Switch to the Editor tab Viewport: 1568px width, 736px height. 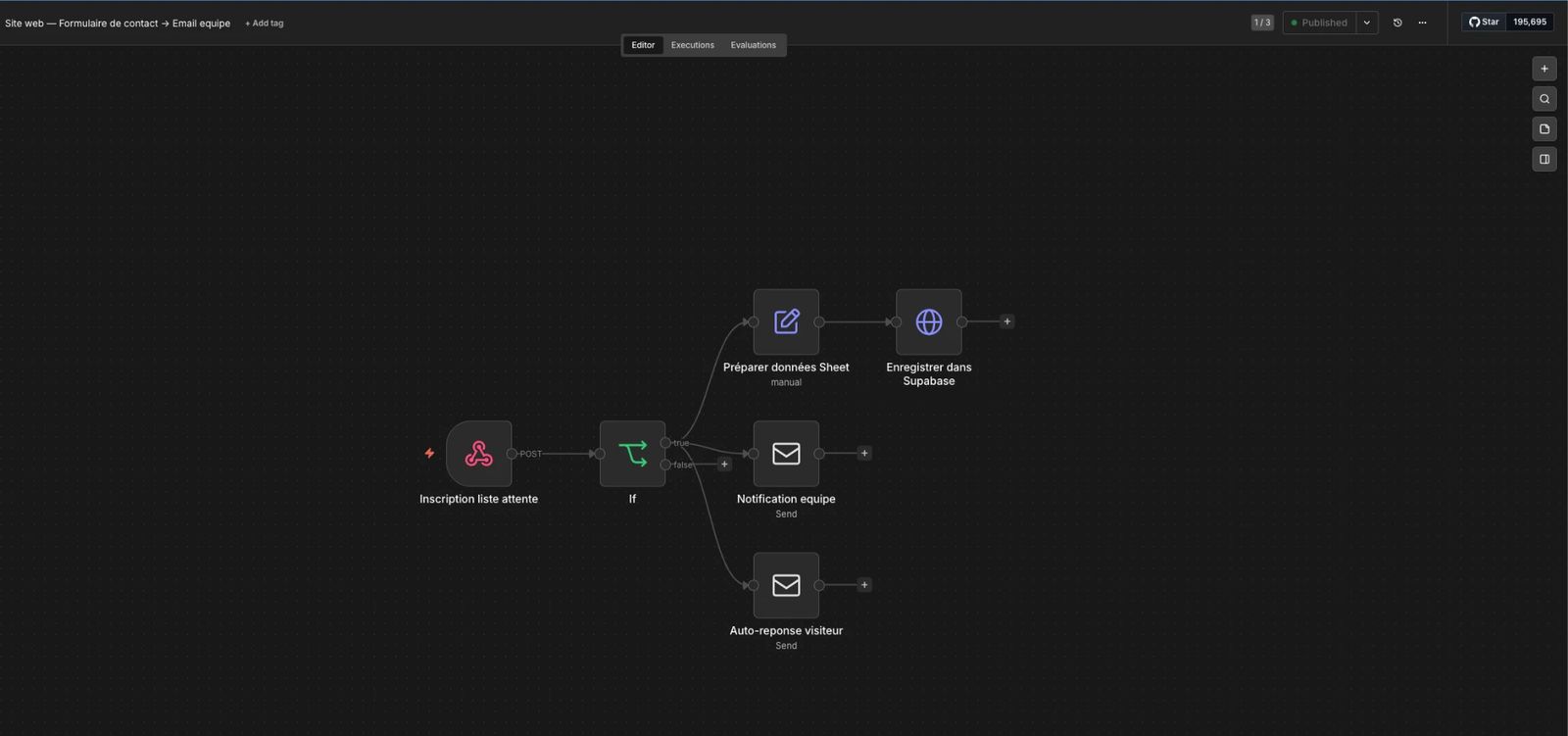[x=643, y=45]
